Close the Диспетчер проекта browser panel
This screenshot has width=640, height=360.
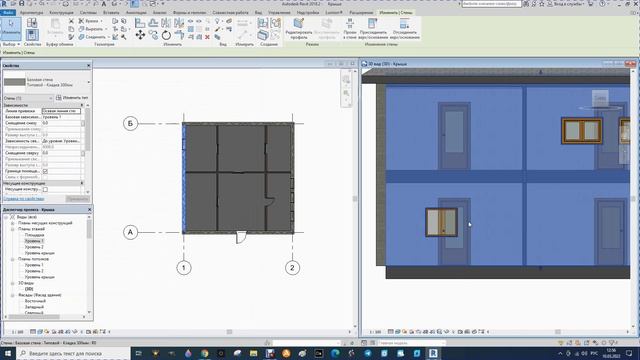(89, 209)
